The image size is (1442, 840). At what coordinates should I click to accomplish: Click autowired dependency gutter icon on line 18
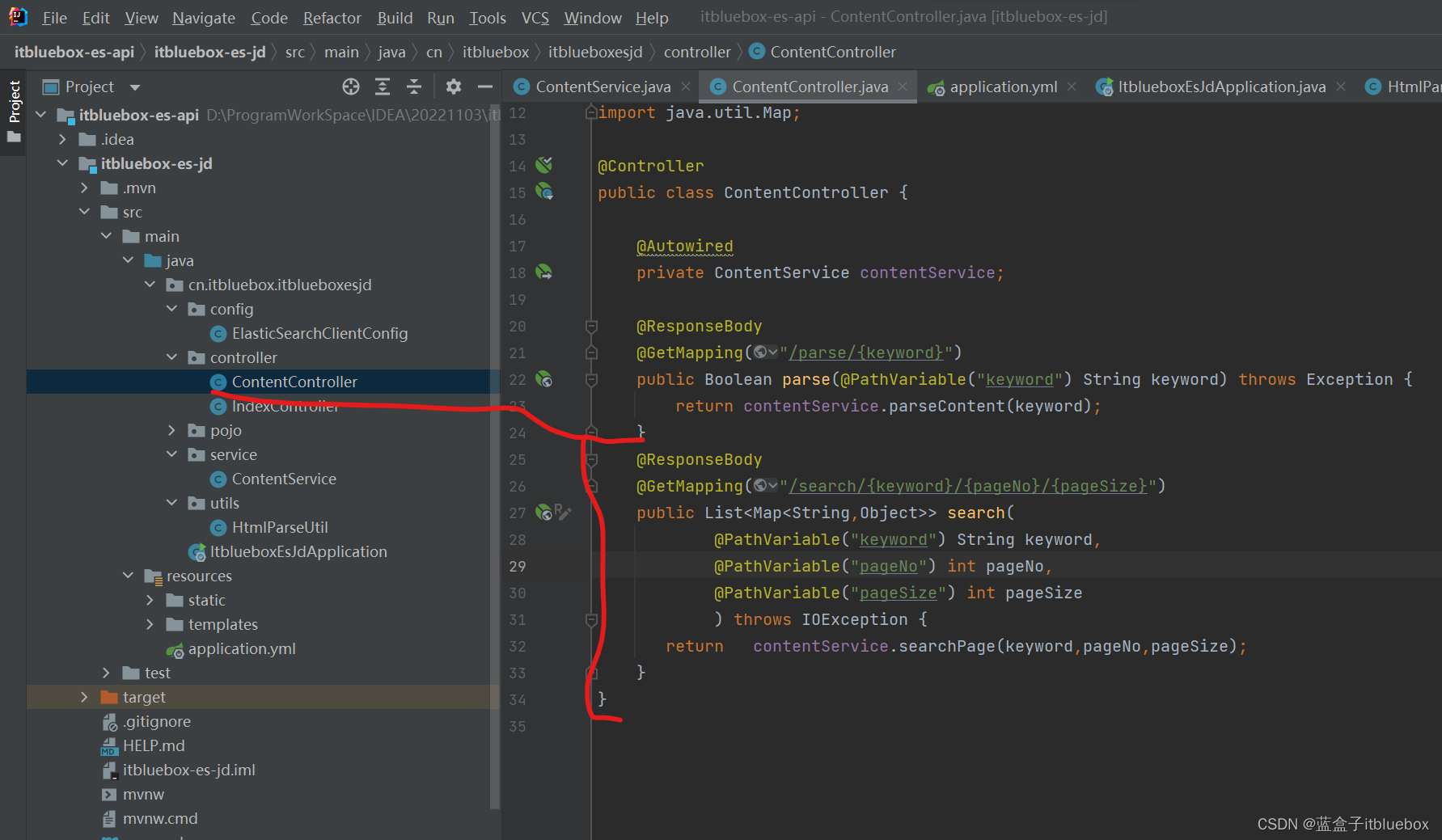(x=544, y=272)
